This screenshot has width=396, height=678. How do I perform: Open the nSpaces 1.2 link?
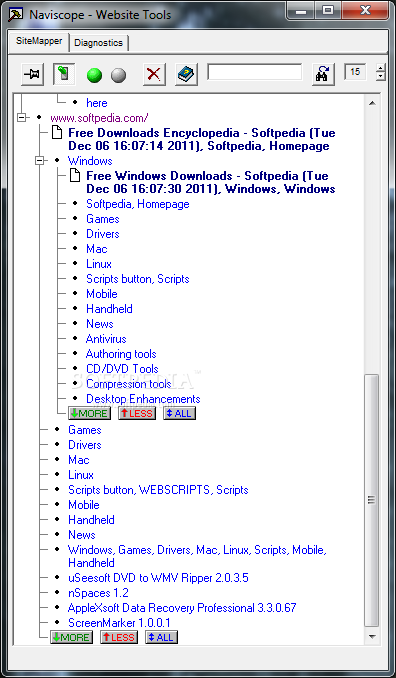(98, 593)
